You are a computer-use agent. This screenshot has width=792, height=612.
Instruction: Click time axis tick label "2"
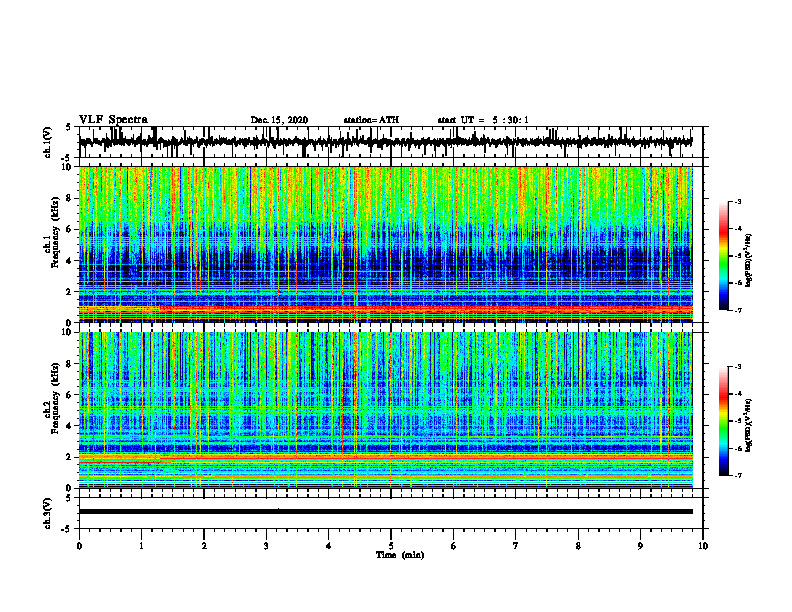coord(204,546)
